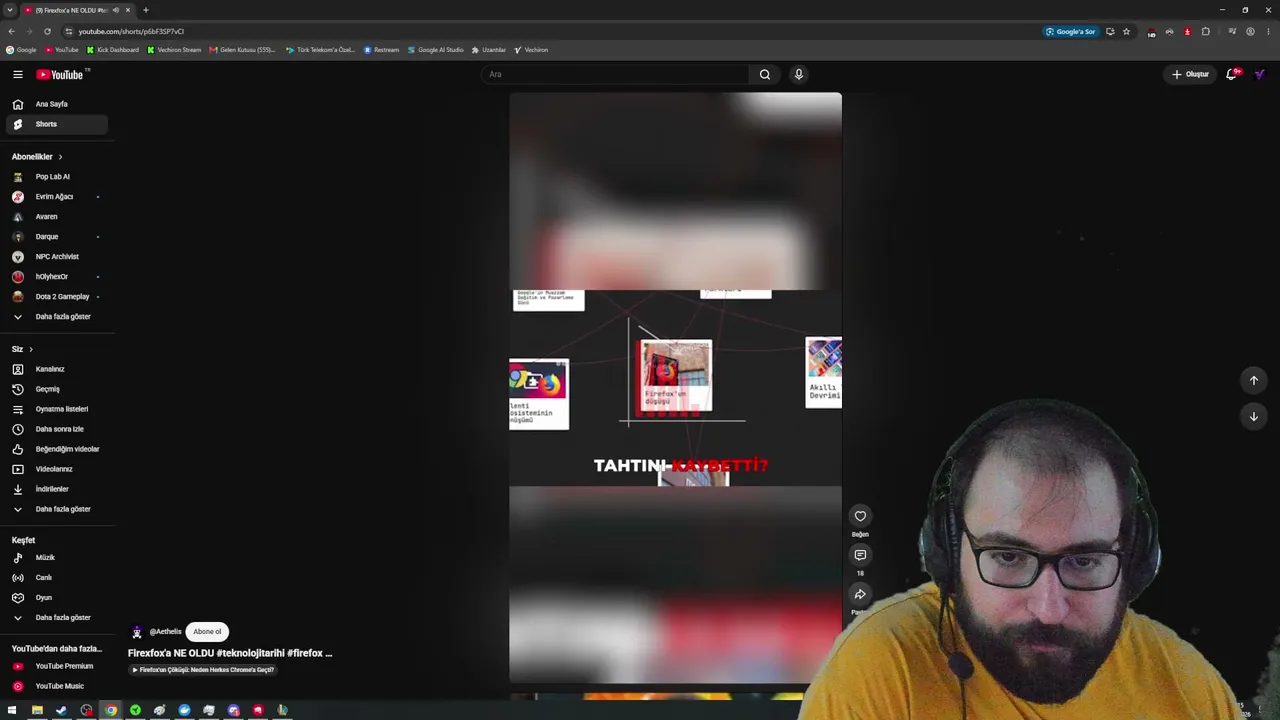Open Restream bookmark
This screenshot has width=1280, height=720.
click(x=381, y=50)
